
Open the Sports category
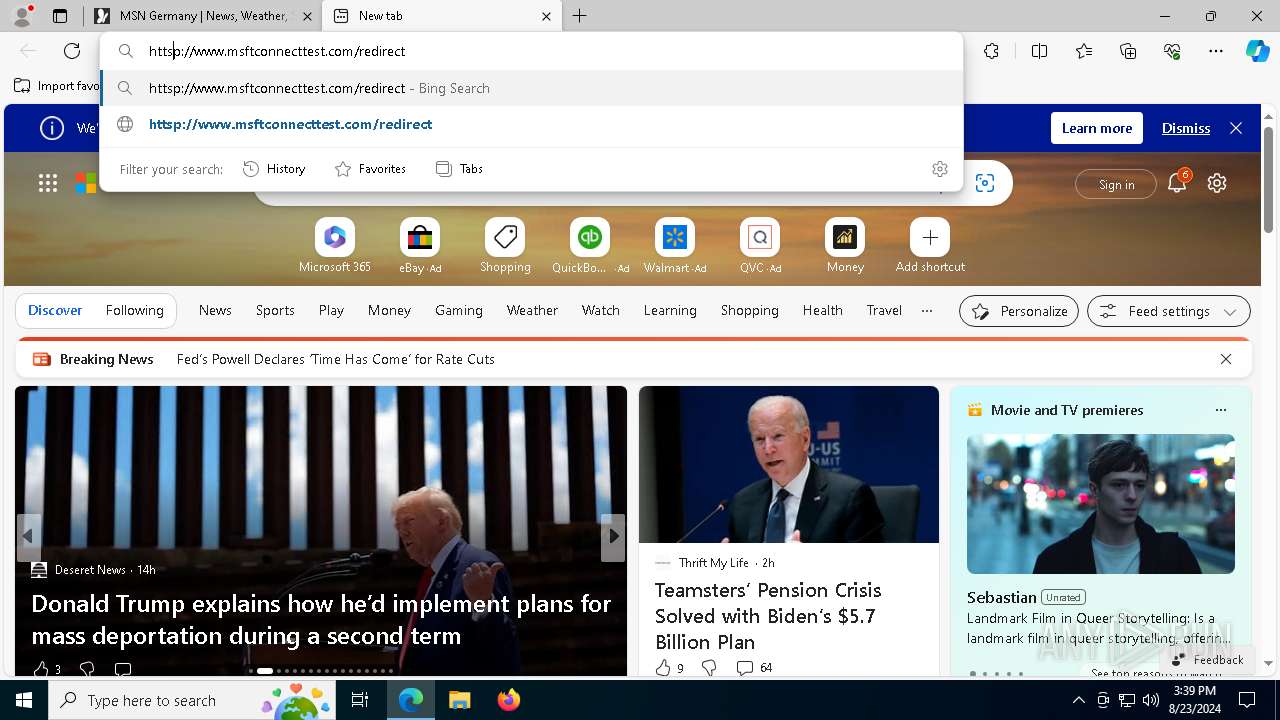click(x=275, y=311)
